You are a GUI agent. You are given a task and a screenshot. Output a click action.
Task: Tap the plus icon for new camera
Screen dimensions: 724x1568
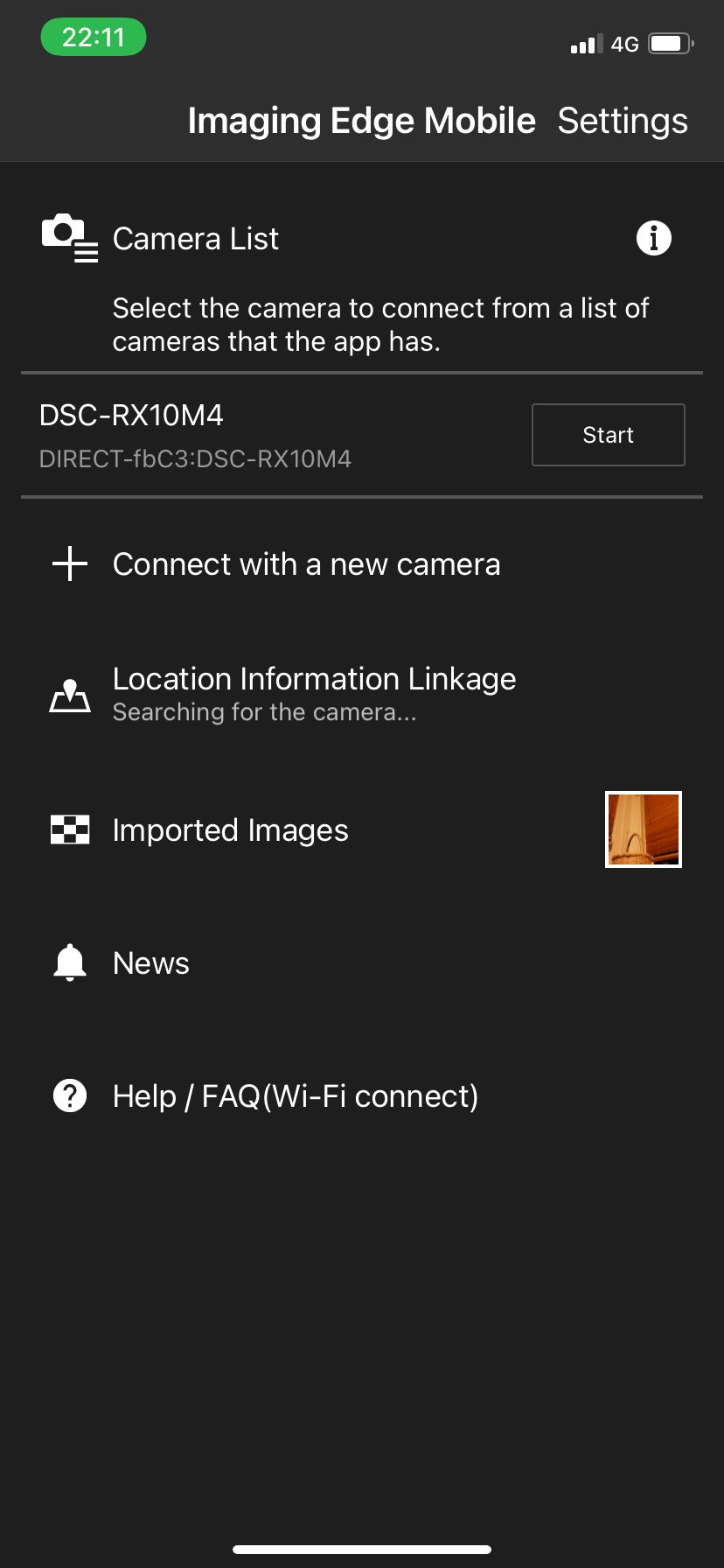[70, 564]
